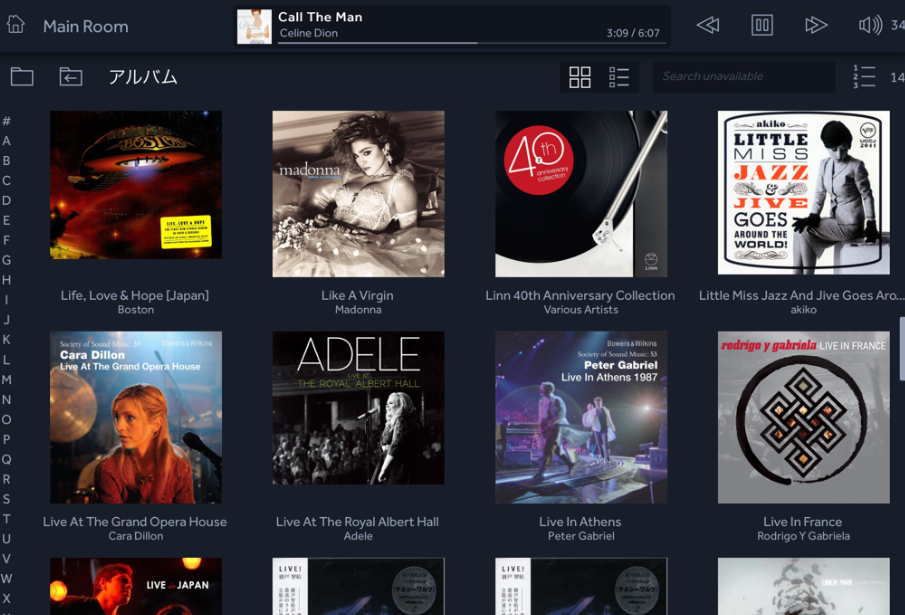Jump to albums starting with N
Viewport: 905px width, 615px height.
[x=6, y=399]
